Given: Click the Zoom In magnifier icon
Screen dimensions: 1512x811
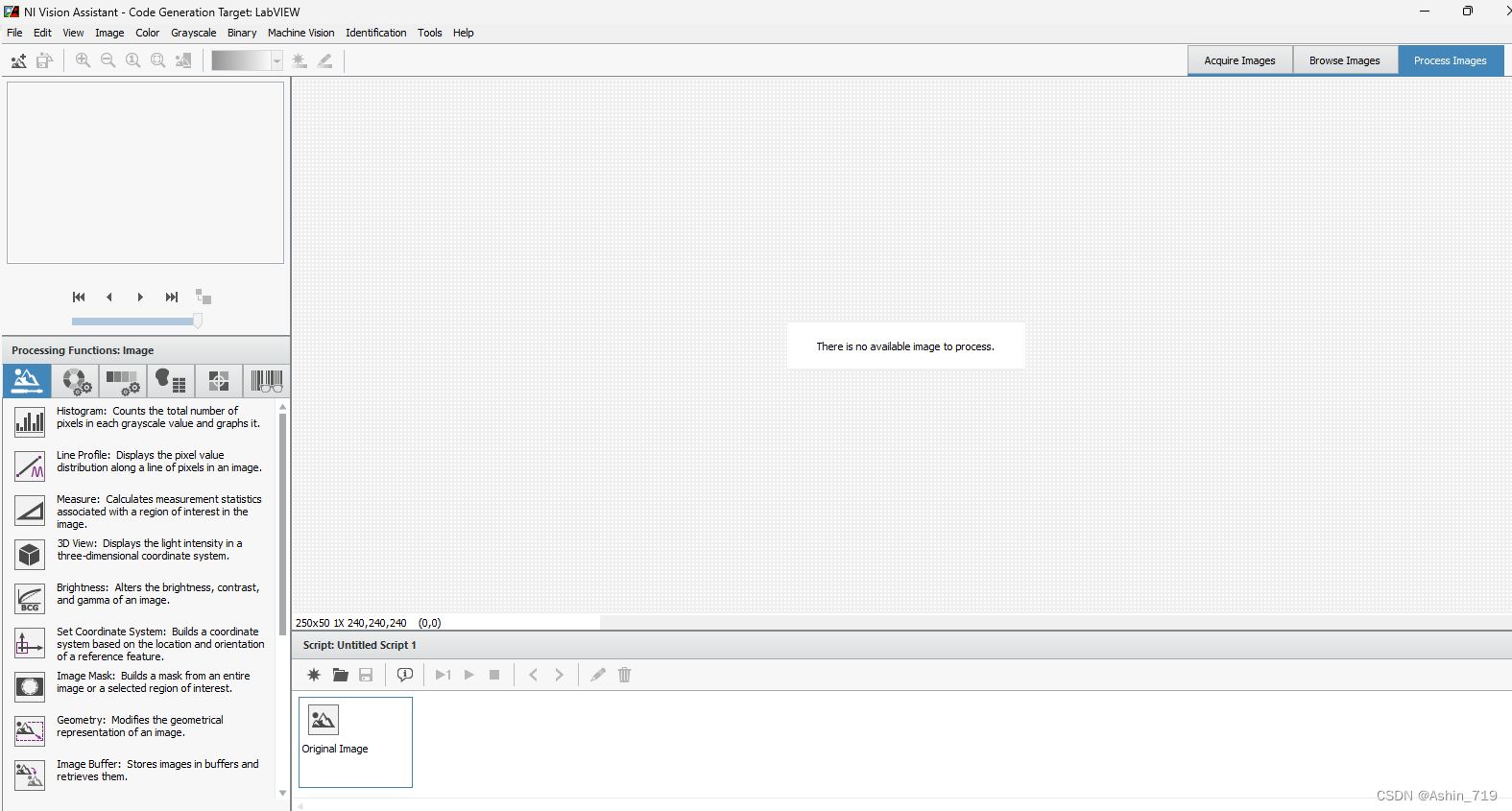Looking at the screenshot, I should coord(84,60).
